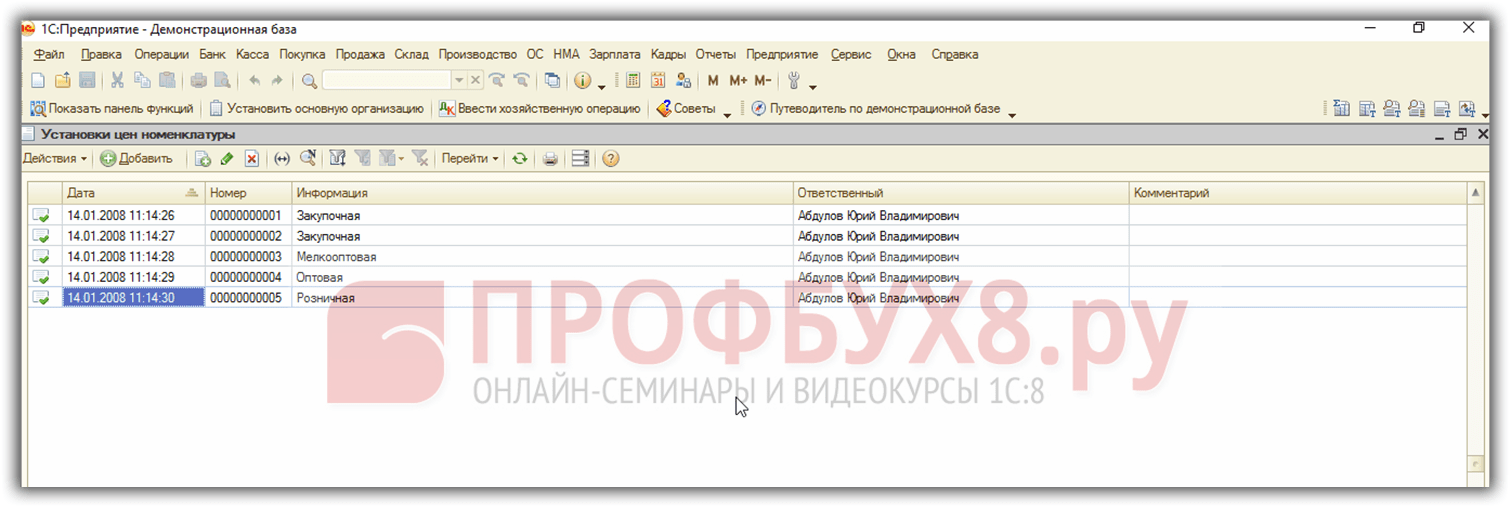The image size is (1510, 507).
Task: Click the Paste clipboard icon
Action: click(x=167, y=81)
